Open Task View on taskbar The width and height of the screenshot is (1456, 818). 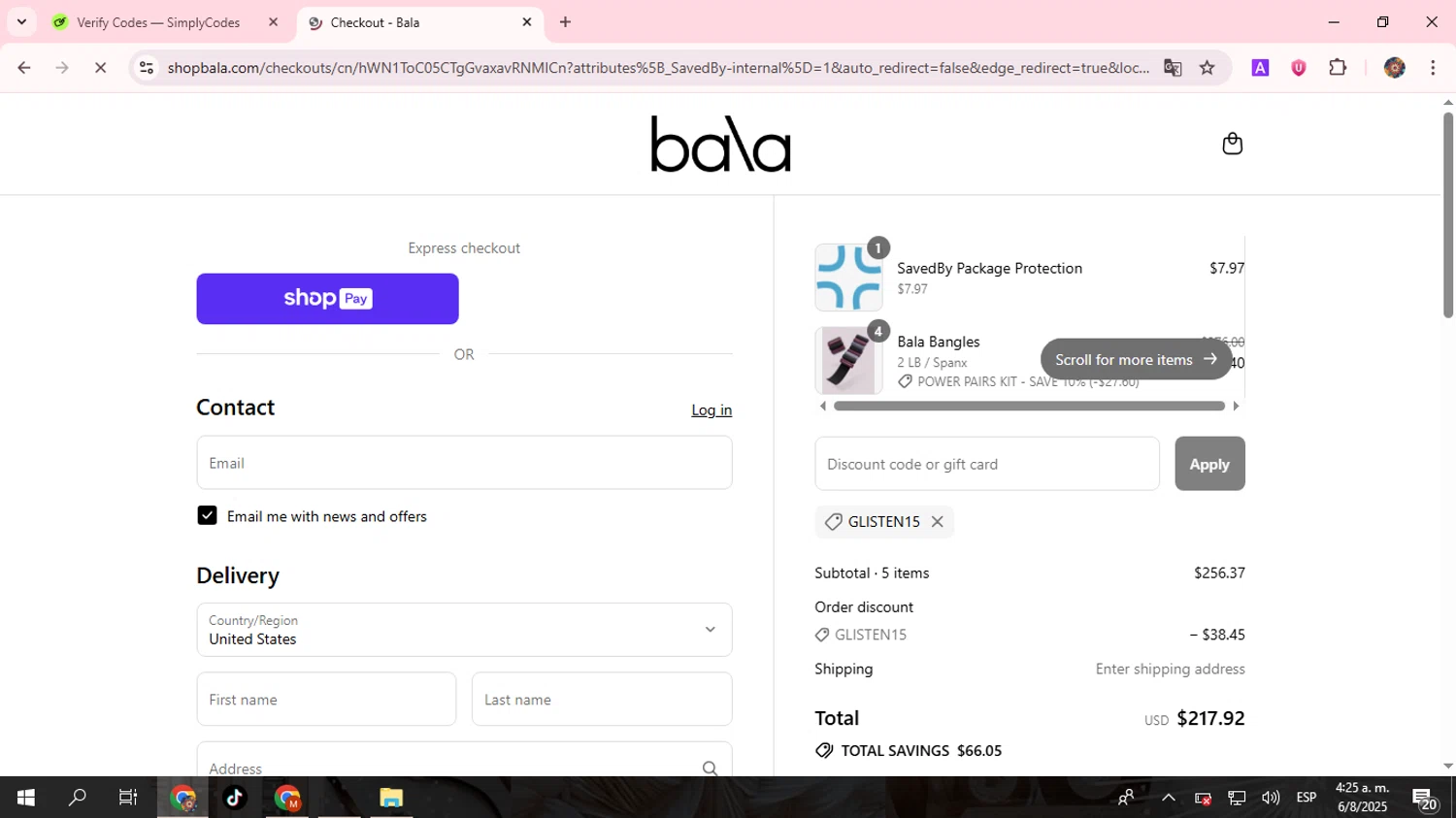(128, 798)
